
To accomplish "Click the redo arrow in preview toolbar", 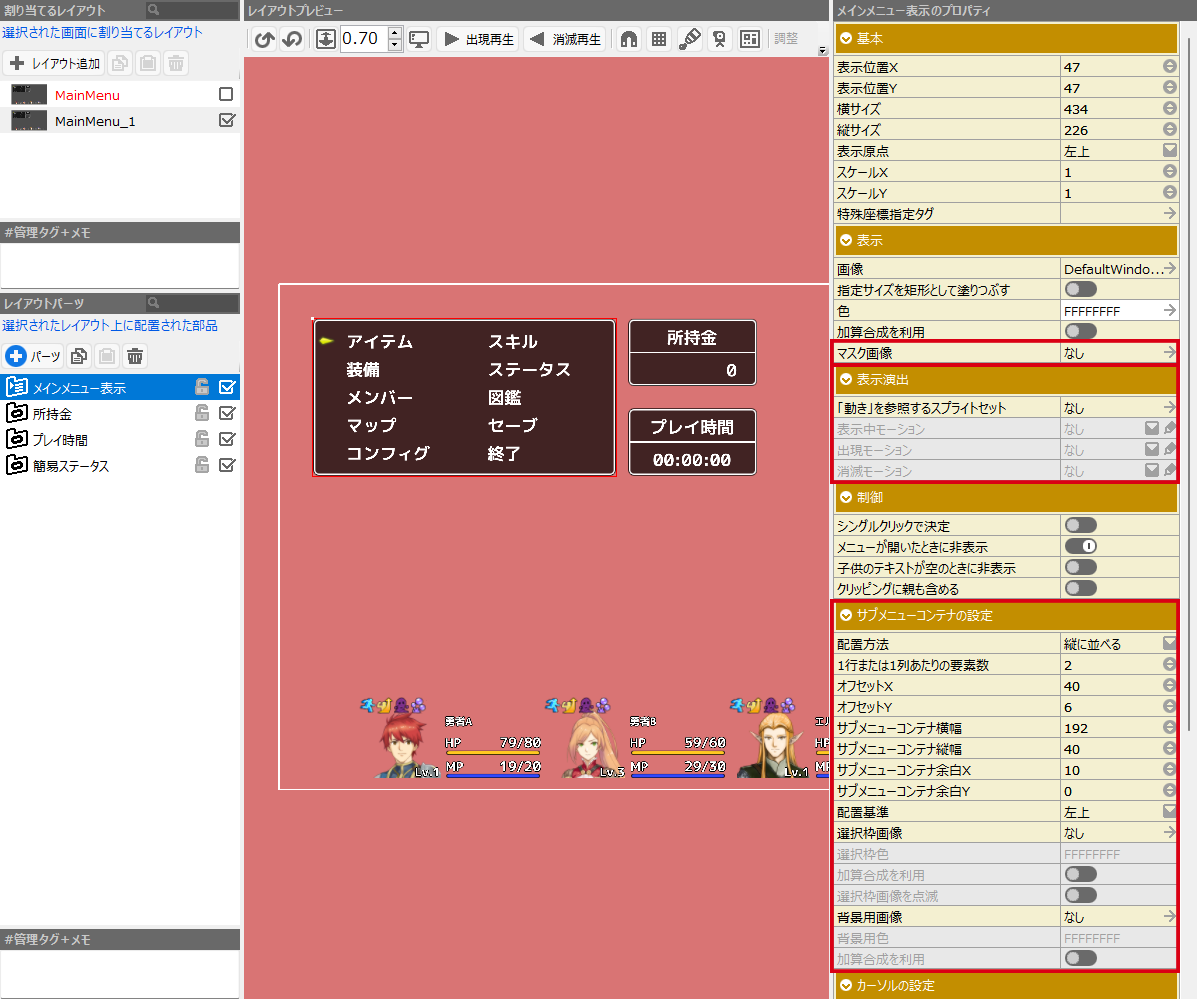I will click(x=292, y=40).
